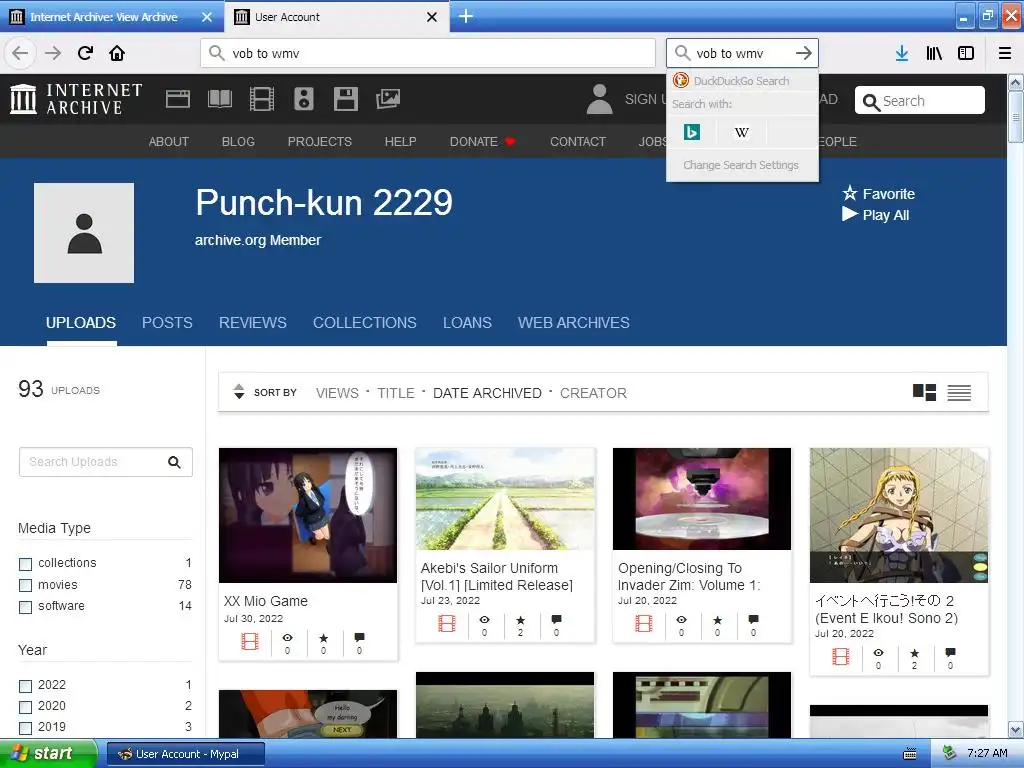The width and height of the screenshot is (1024, 768).
Task: Open the ABOUT nav link
Action: pyautogui.click(x=168, y=142)
